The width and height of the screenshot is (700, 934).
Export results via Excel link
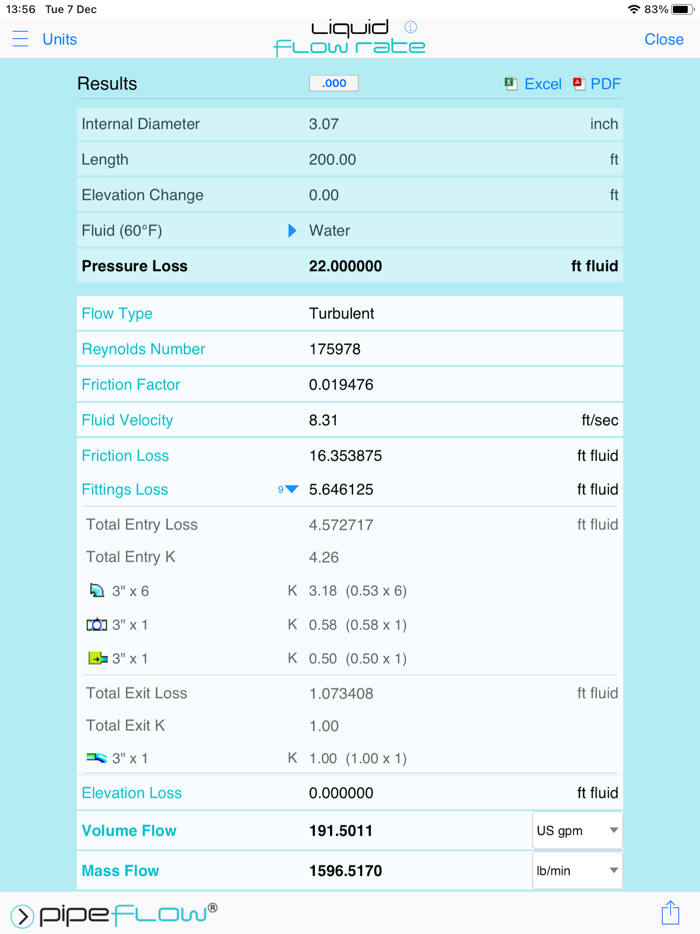(543, 84)
